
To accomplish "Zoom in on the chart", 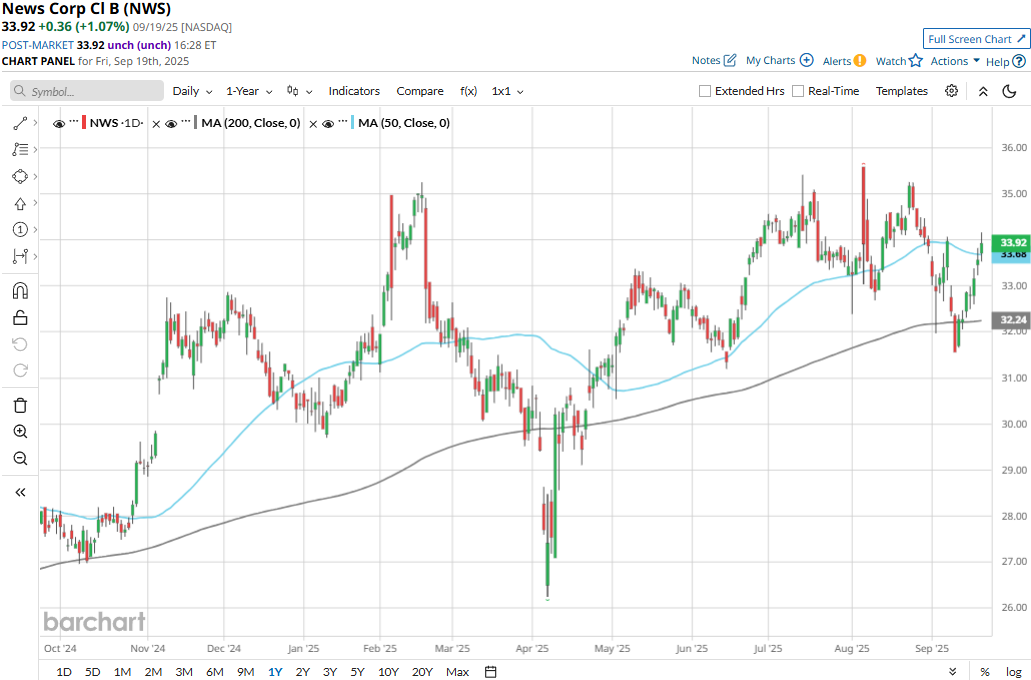I will coord(20,432).
